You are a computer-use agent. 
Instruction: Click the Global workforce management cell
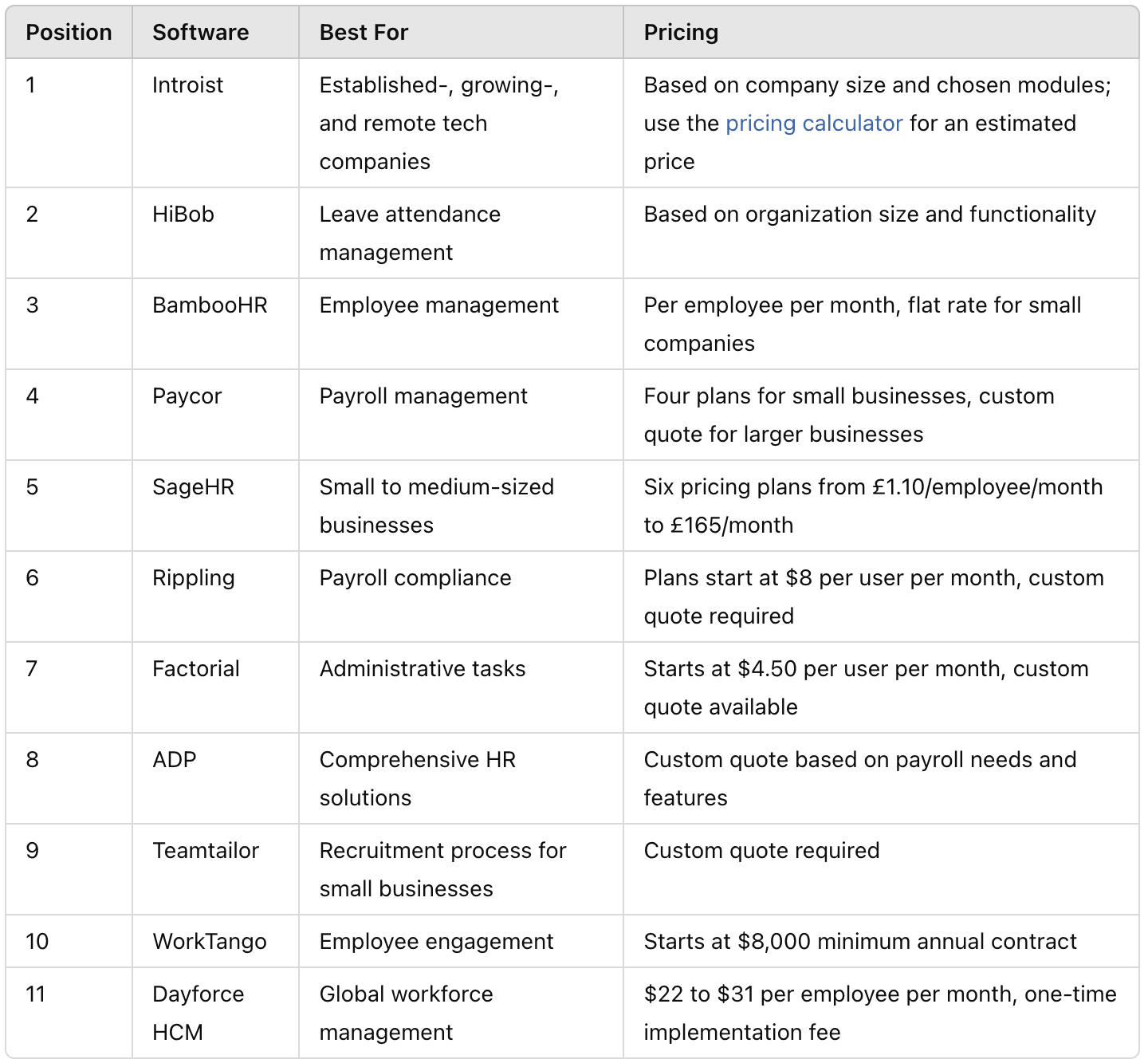click(x=461, y=1013)
